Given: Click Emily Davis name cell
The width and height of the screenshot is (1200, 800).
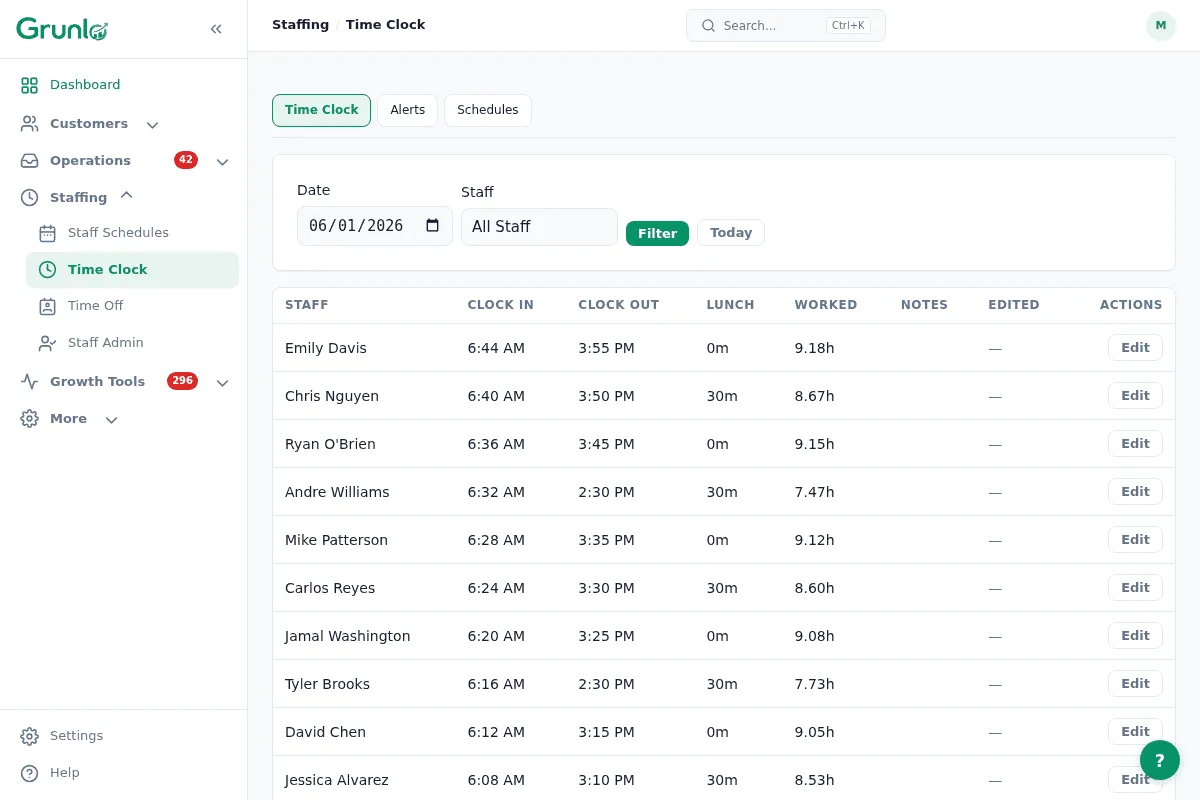Looking at the screenshot, I should point(326,348).
